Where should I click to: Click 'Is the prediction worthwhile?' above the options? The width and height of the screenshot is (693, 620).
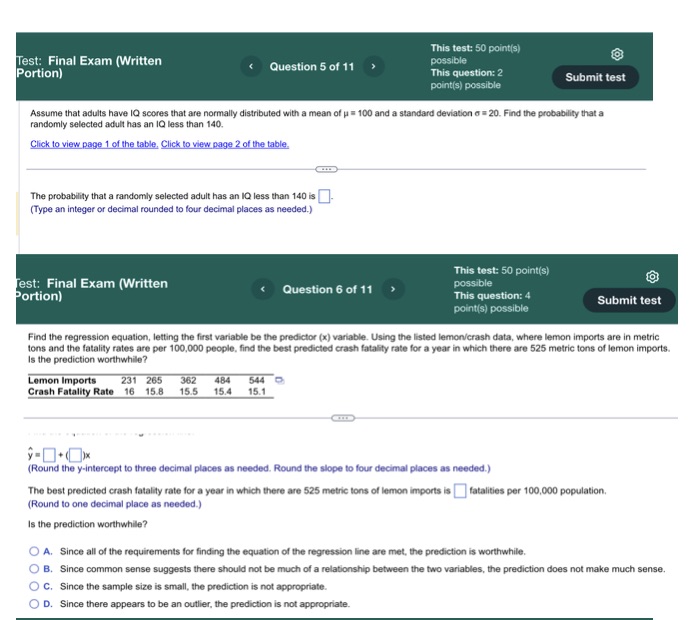click(x=88, y=524)
